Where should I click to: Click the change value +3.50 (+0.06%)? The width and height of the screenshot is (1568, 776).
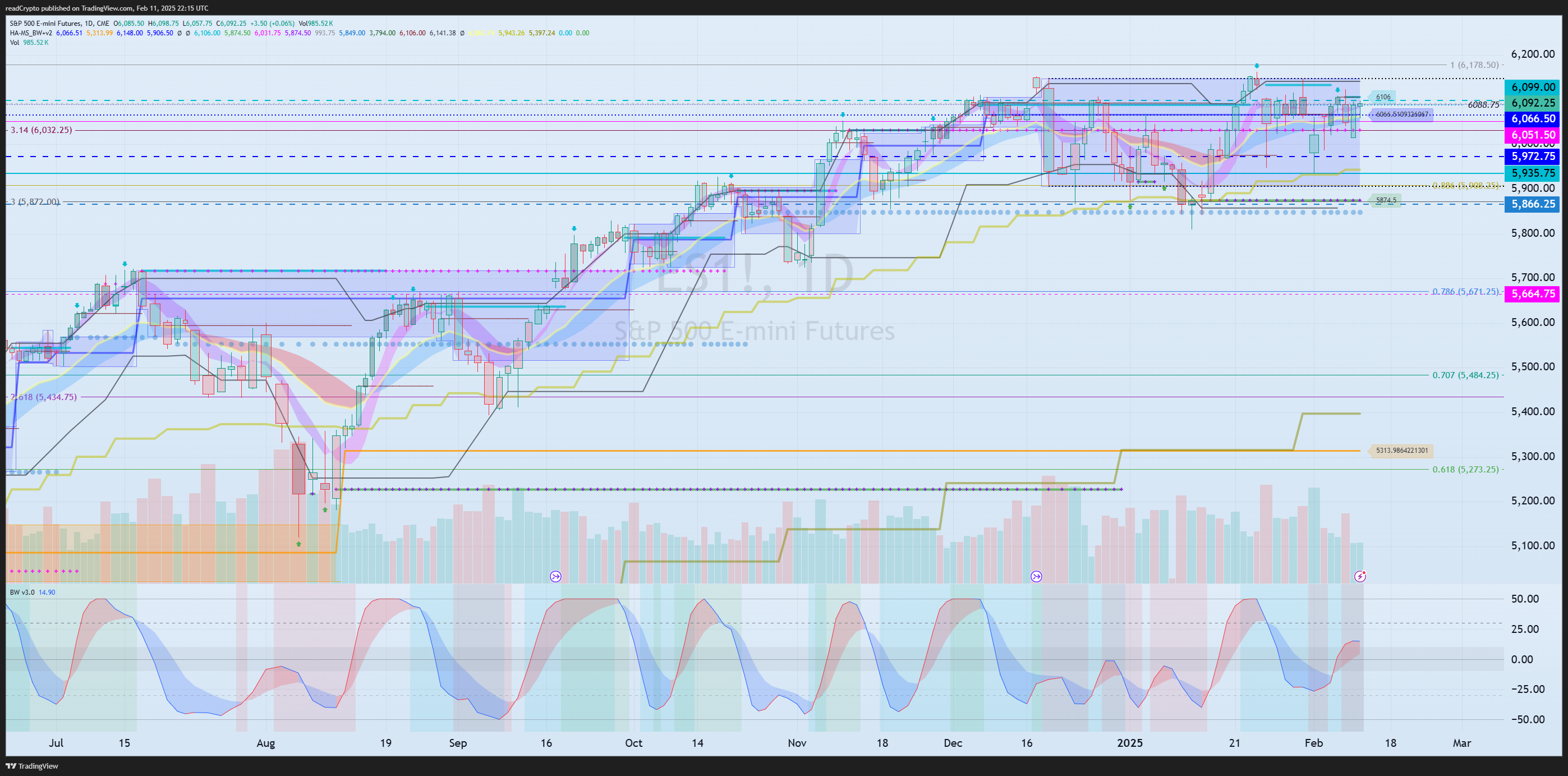pyautogui.click(x=273, y=24)
